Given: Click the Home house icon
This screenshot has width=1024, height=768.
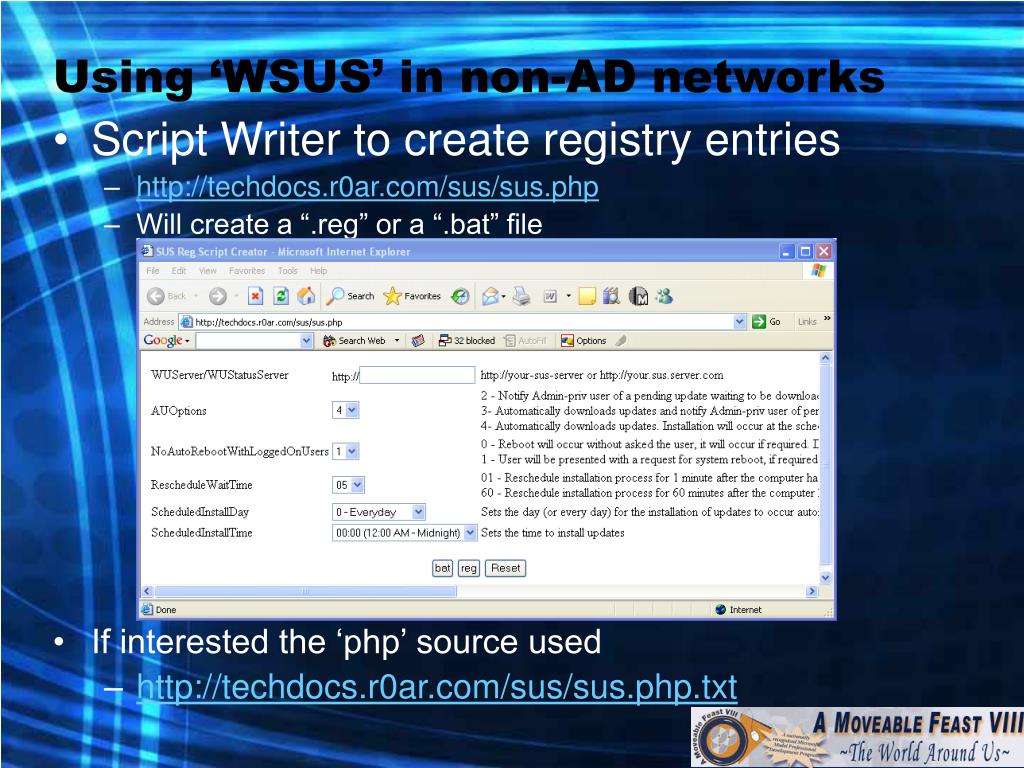Looking at the screenshot, I should click(x=306, y=296).
